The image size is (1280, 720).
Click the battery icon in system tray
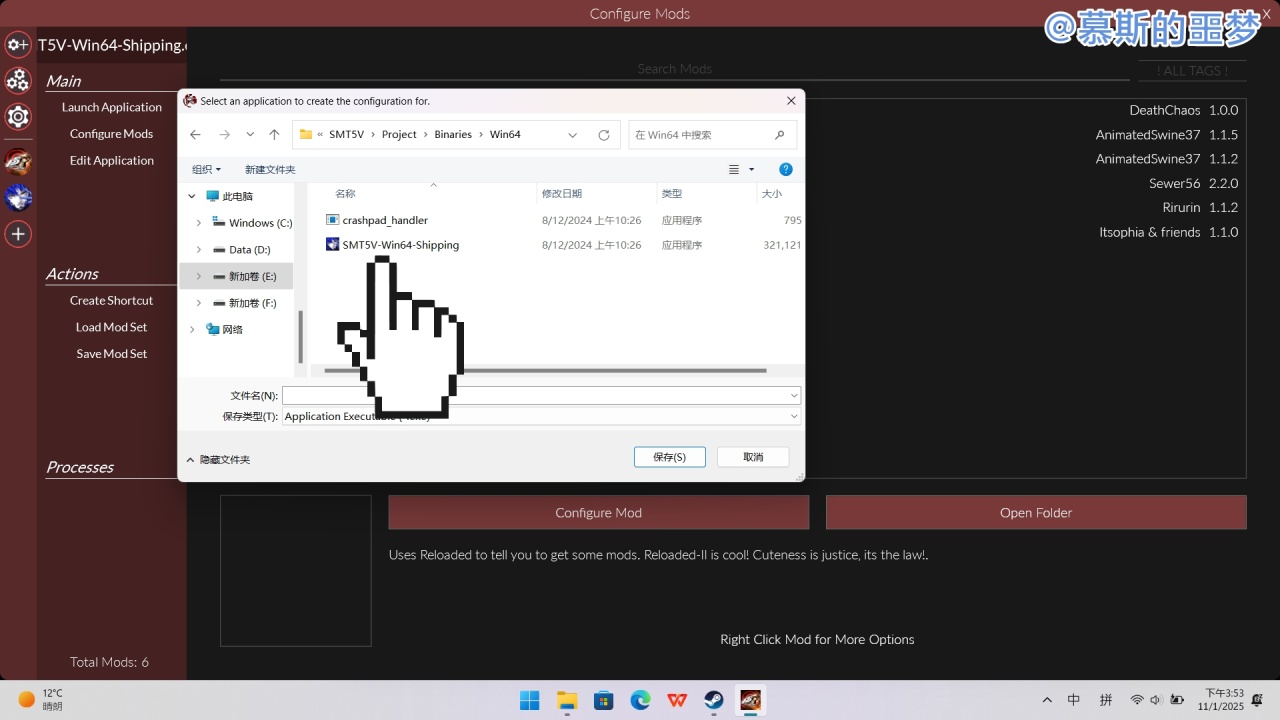tap(1178, 700)
